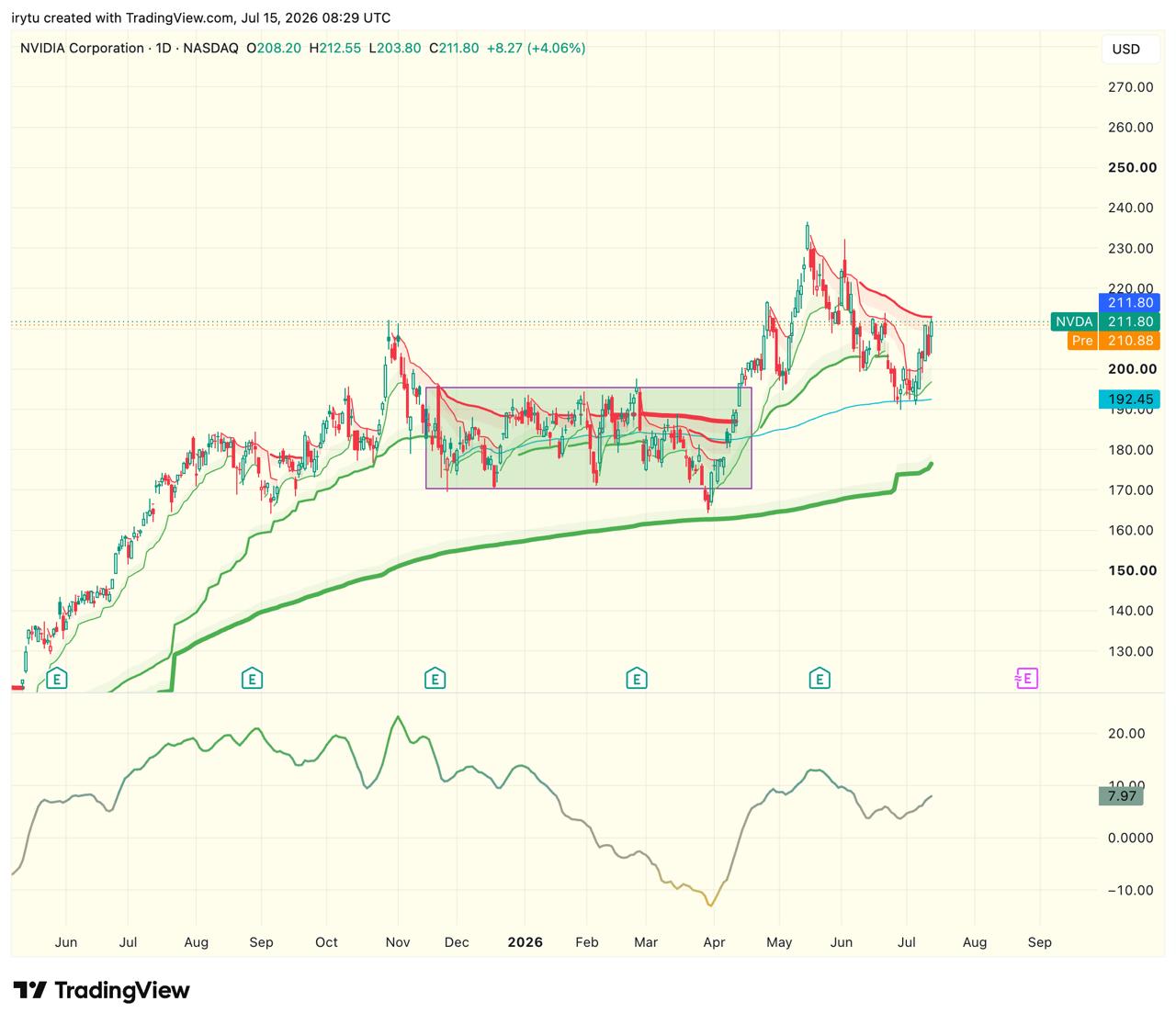This screenshot has height=1024, width=1176.
Task: Click the purple consolidation rectangle drawing
Action: [588, 438]
